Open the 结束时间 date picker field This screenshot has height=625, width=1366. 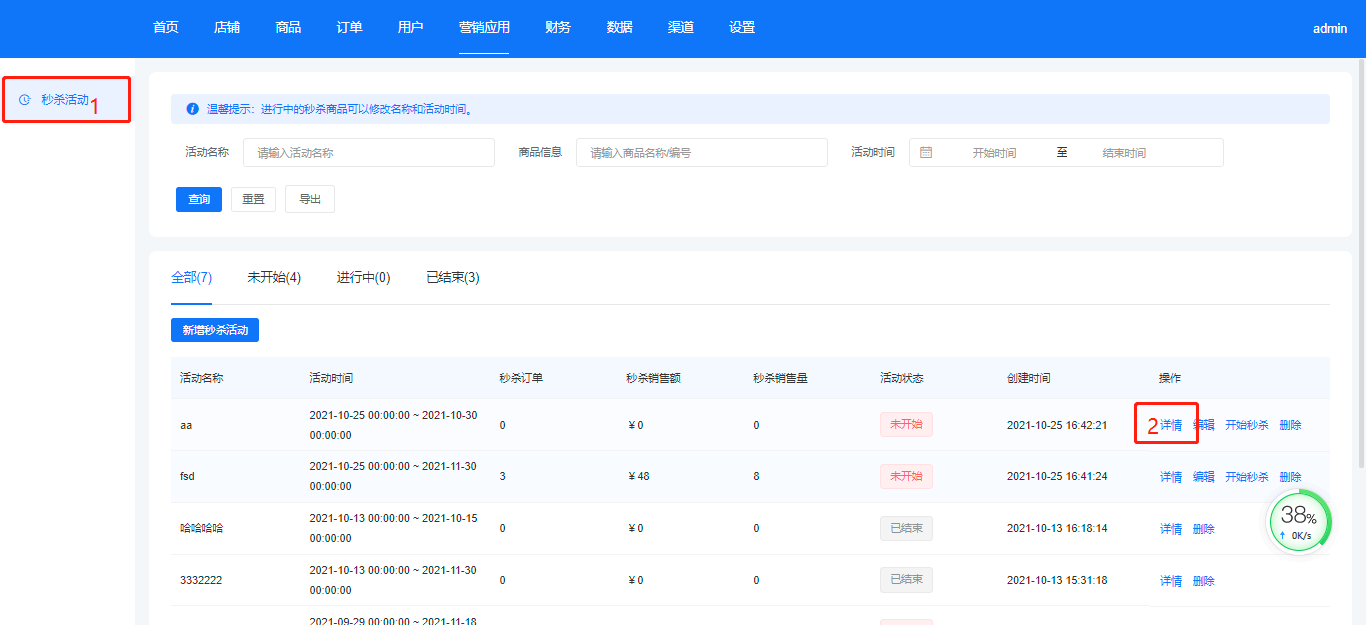pos(1124,153)
